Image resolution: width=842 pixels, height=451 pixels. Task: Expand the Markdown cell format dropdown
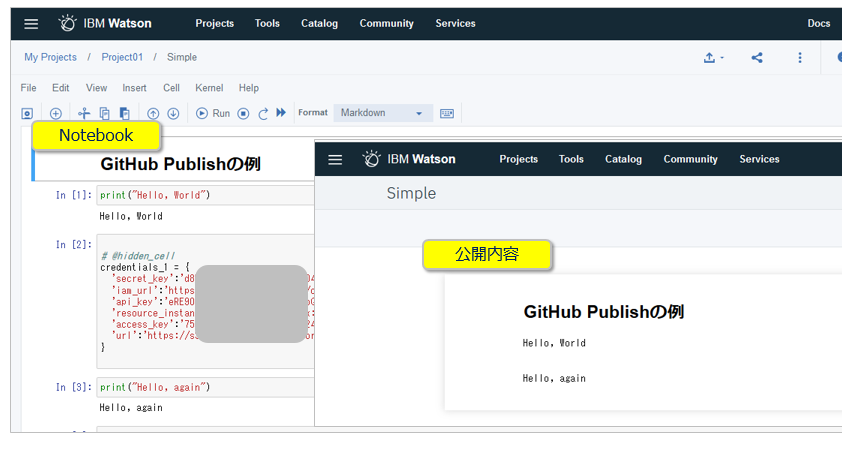click(383, 113)
